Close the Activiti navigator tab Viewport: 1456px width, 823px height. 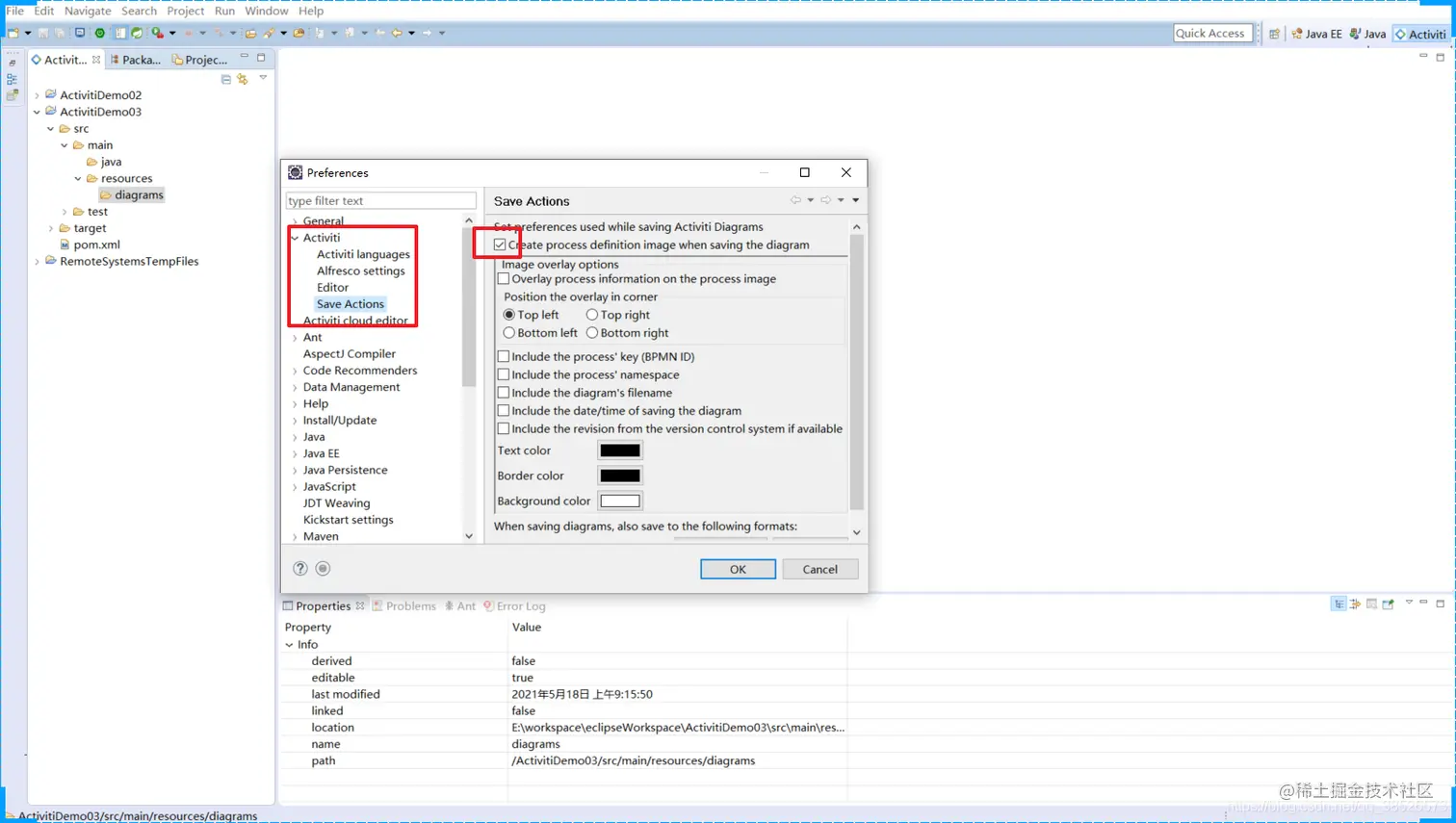(x=96, y=60)
